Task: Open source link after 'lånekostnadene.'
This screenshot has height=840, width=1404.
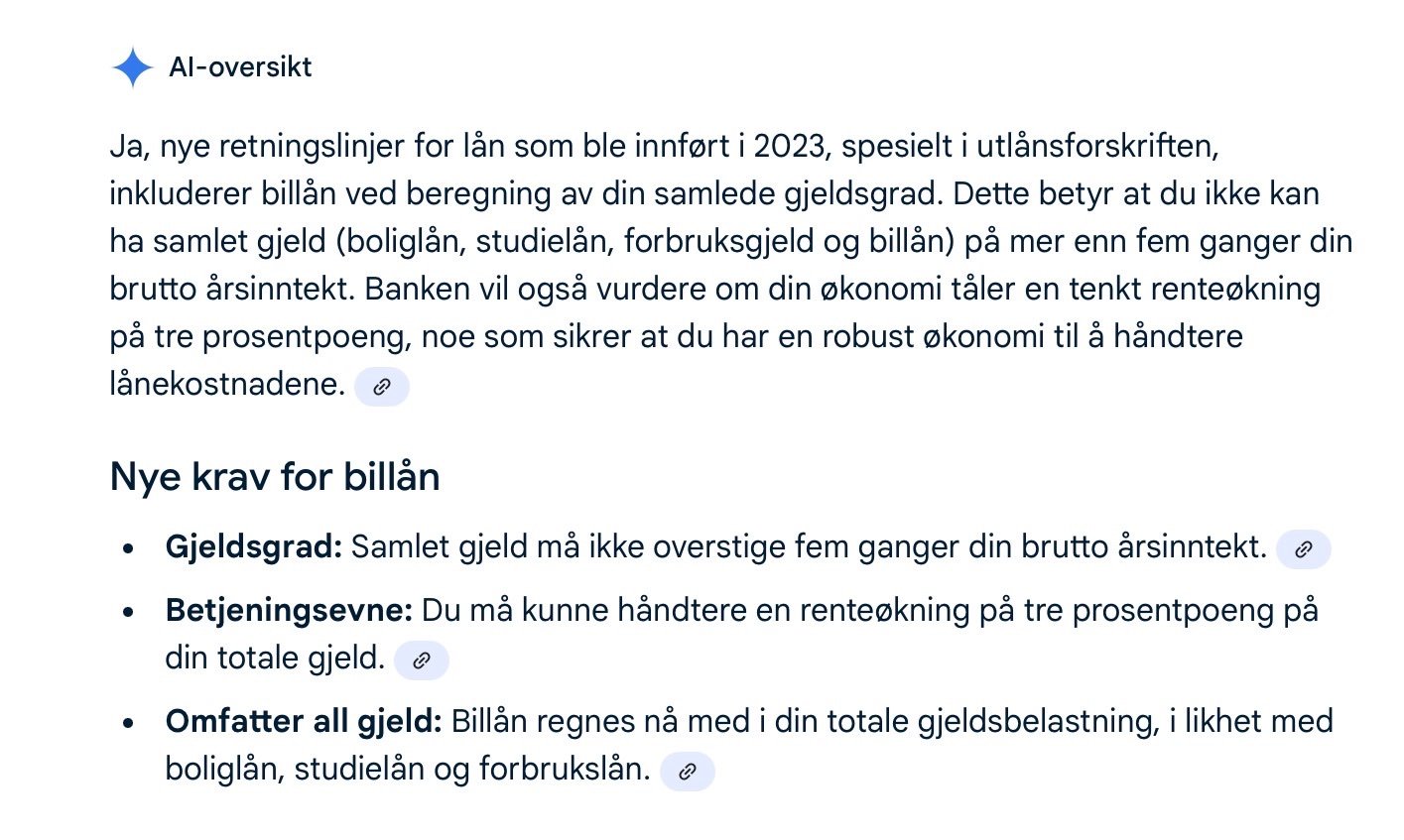Action: pyautogui.click(x=382, y=387)
